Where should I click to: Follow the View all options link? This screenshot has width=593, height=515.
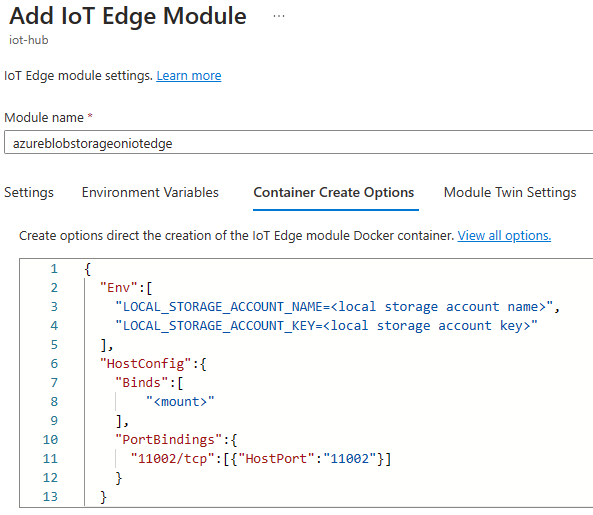click(x=504, y=236)
